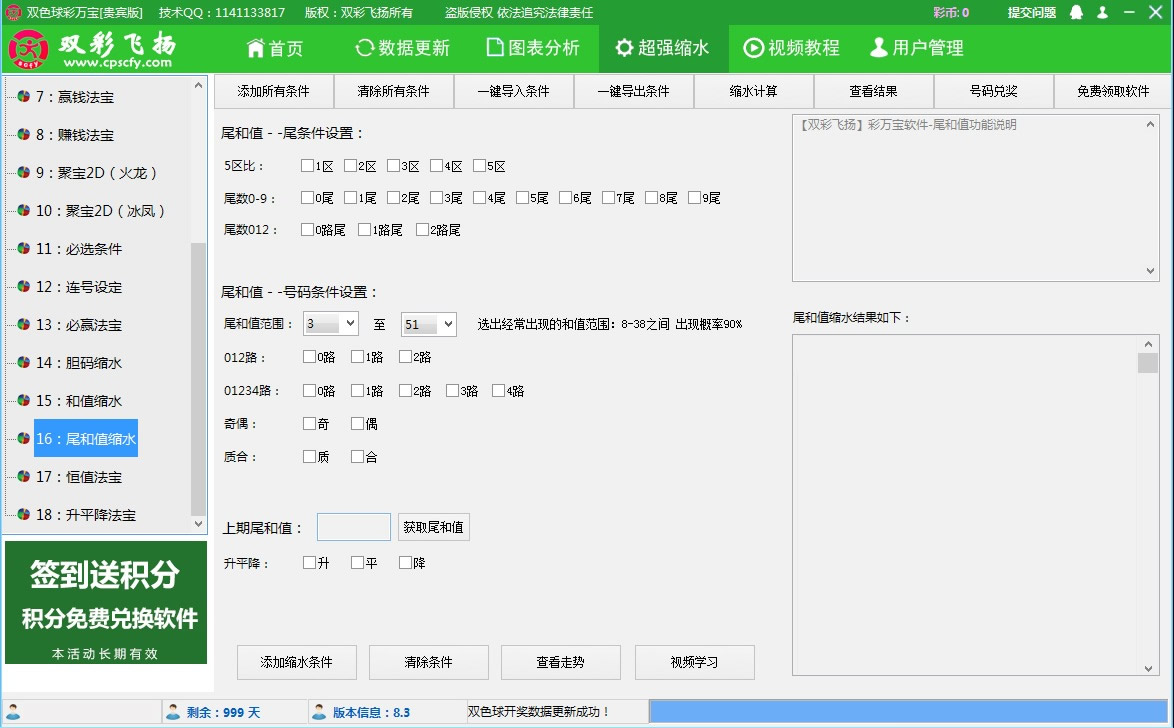The image size is (1174, 728).
Task: Open the 尾和值范围 dropdown showing 3
Action: pos(330,323)
